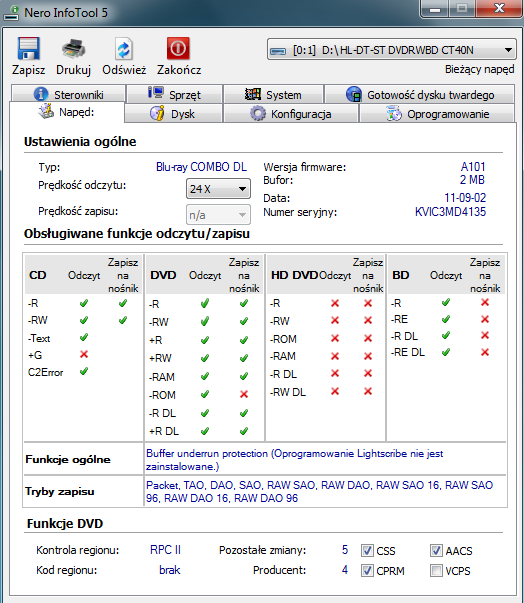Click the Pozostałe zmiany value 5
The height and width of the screenshot is (603, 524).
pos(345,550)
